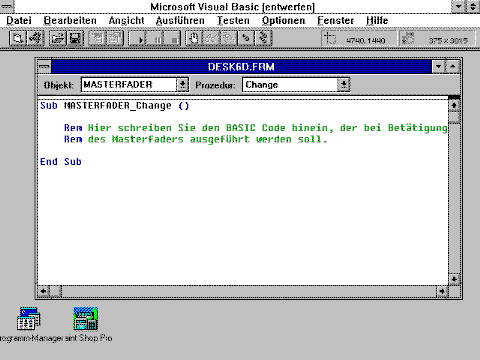The height and width of the screenshot is (360, 480).
Task: Click the horizontal scroll left arrow
Action: click(44, 292)
